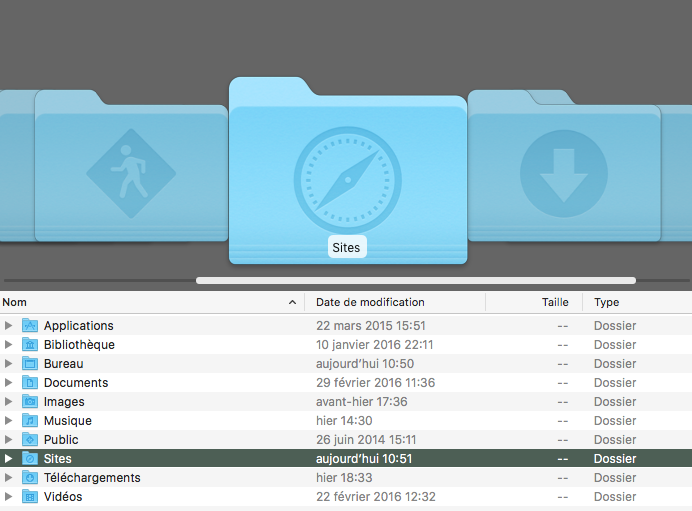Click date "22 février 2016 12:32"
The width and height of the screenshot is (692, 511).
point(376,496)
